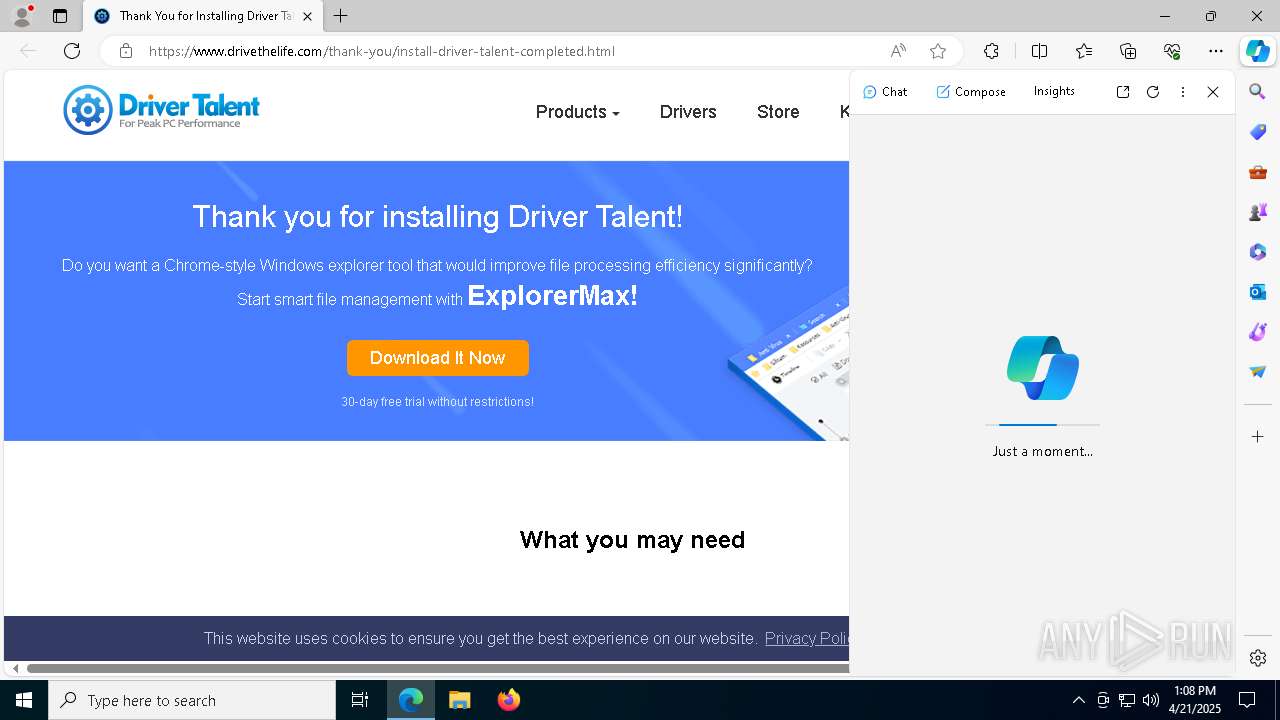Open the sidebar Tools briefcase icon
This screenshot has height=720, width=1280.
pyautogui.click(x=1258, y=172)
